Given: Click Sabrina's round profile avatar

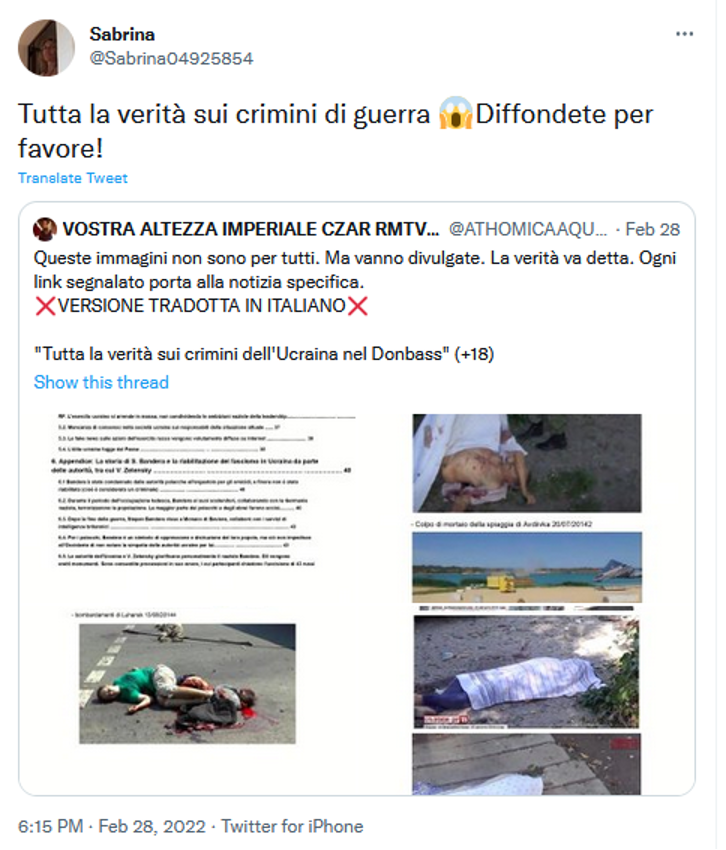Looking at the screenshot, I should (47, 48).
